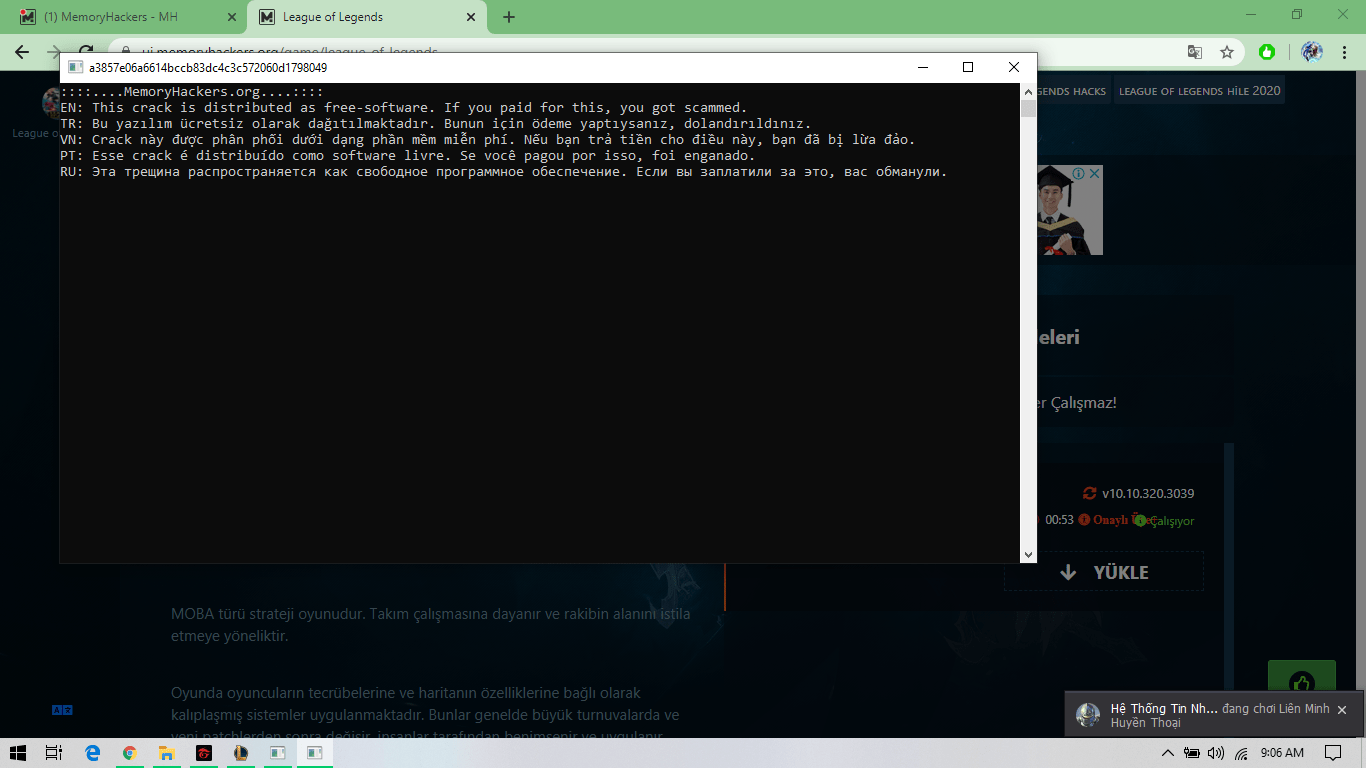Open the Google Translate icon in address bar
Viewport: 1366px width, 768px height.
[x=1194, y=52]
